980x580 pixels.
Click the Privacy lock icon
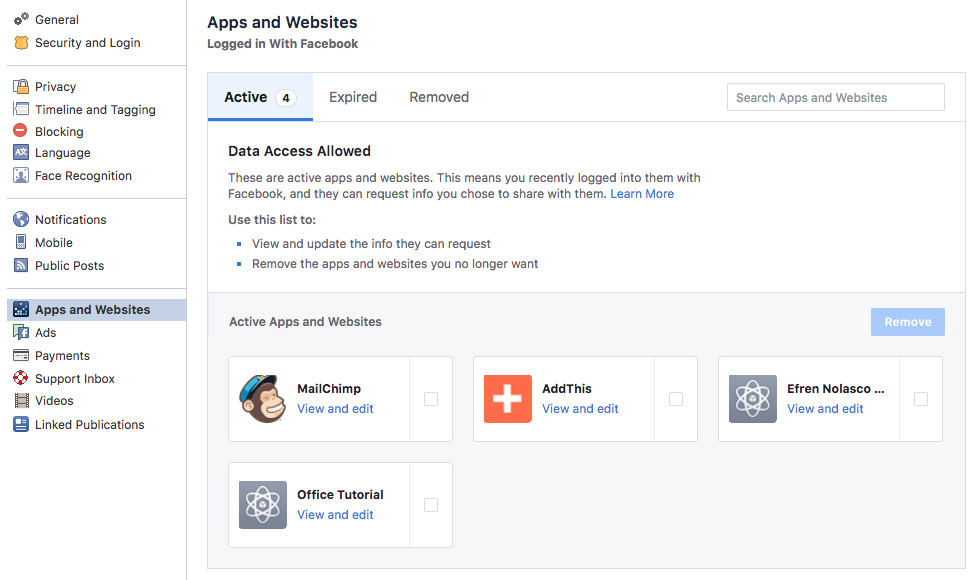[x=21, y=86]
